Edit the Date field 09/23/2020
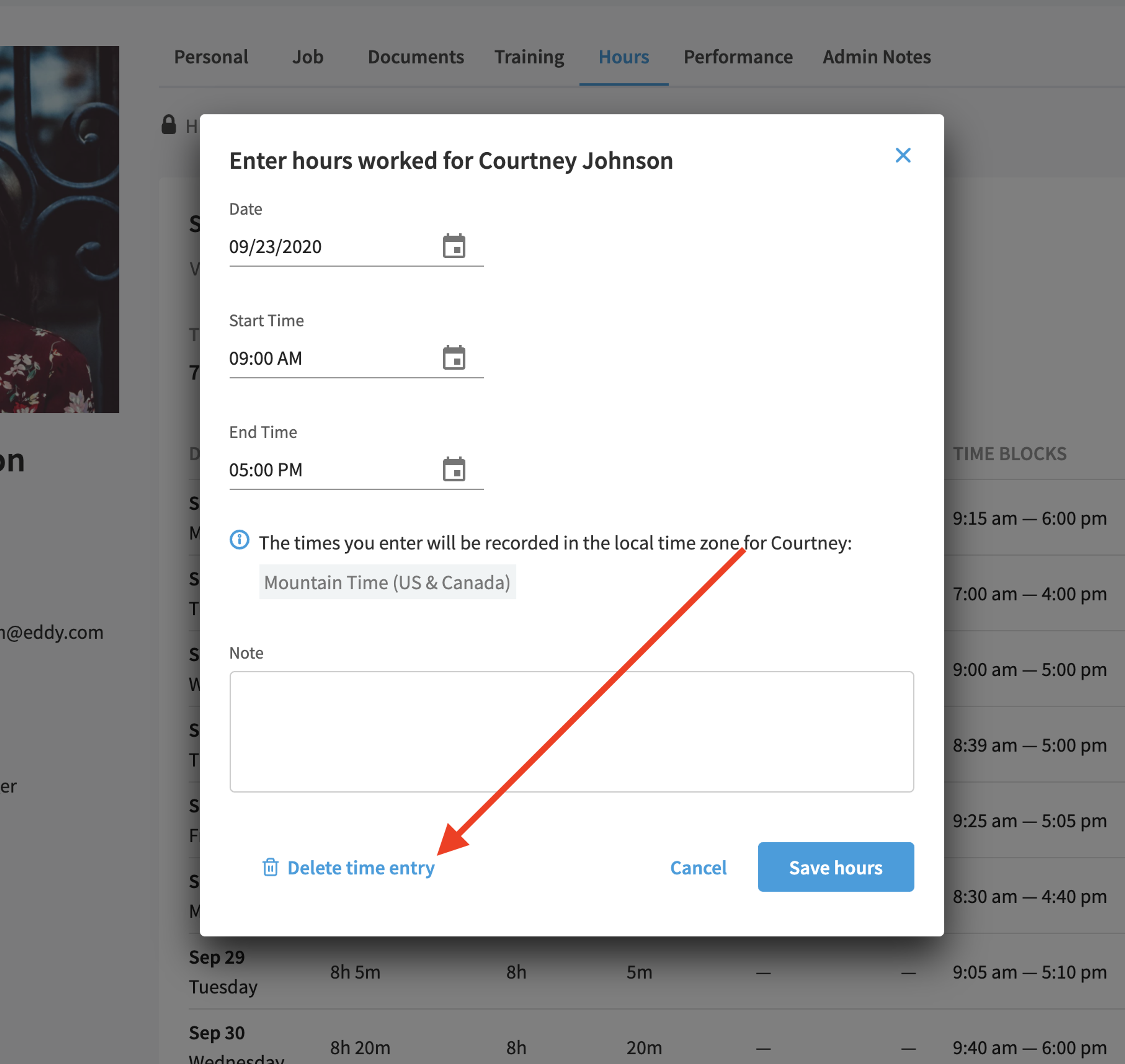This screenshot has width=1125, height=1064. (356, 247)
